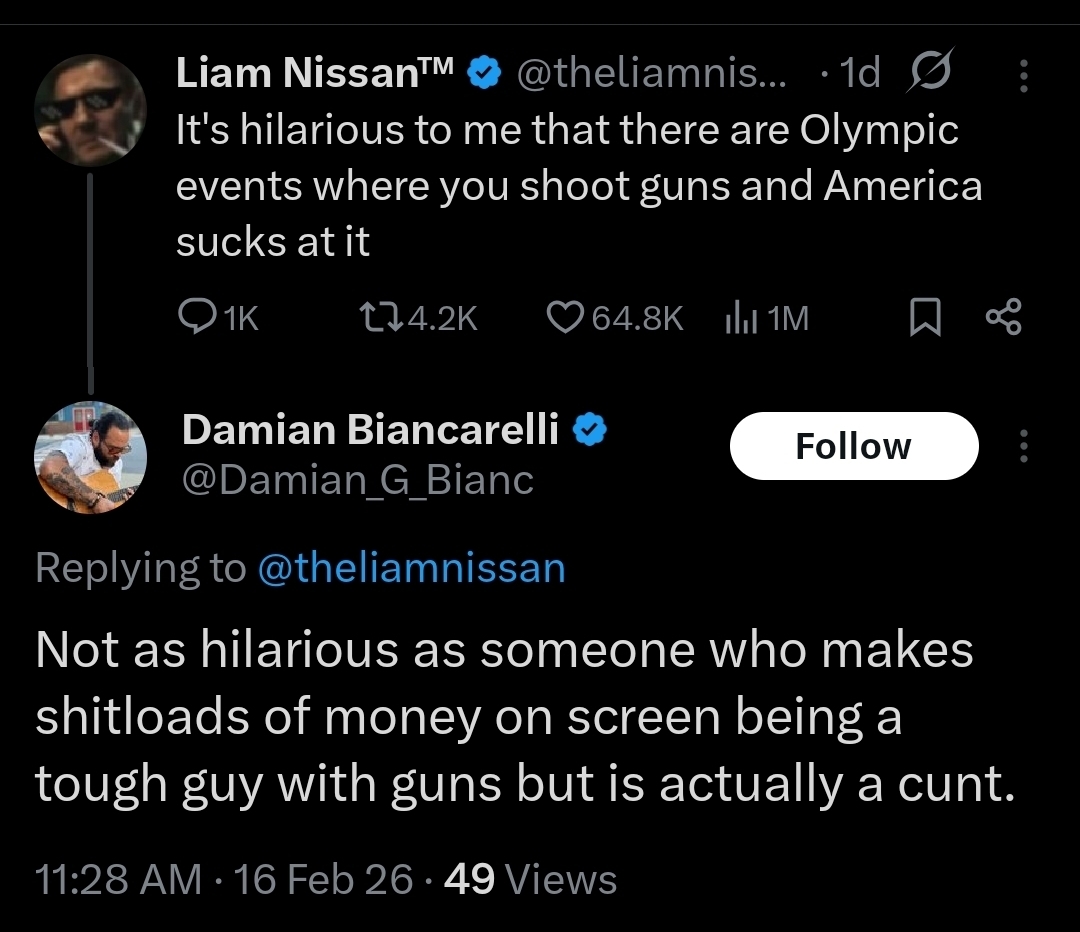
Task: Click Damian Biancarelli's blue verified badge
Action: coord(590,430)
